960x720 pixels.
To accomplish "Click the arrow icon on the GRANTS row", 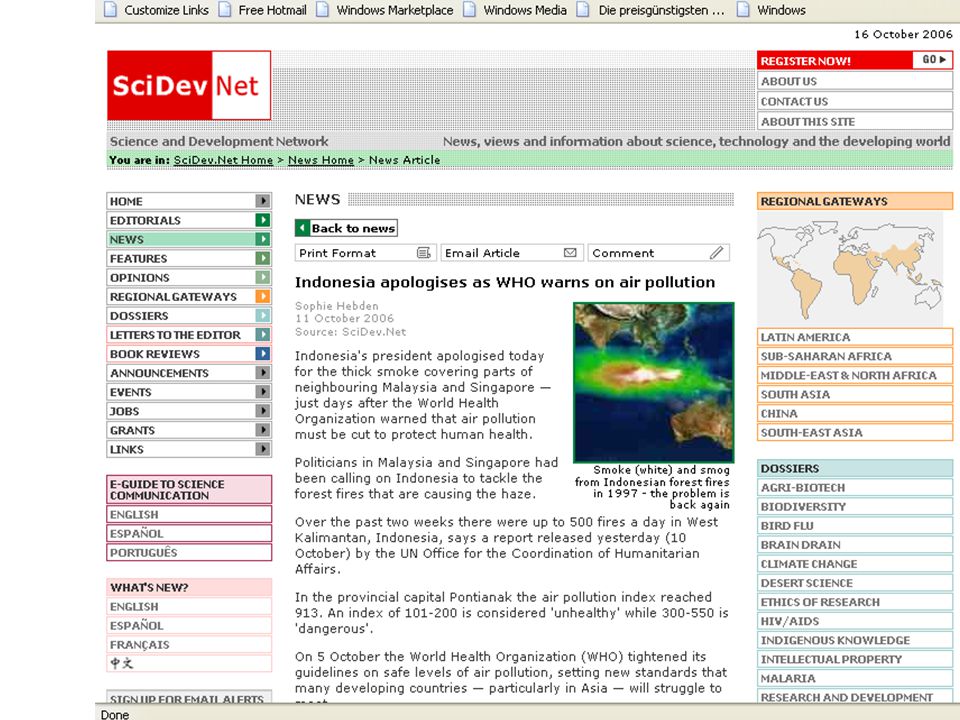I will point(263,430).
